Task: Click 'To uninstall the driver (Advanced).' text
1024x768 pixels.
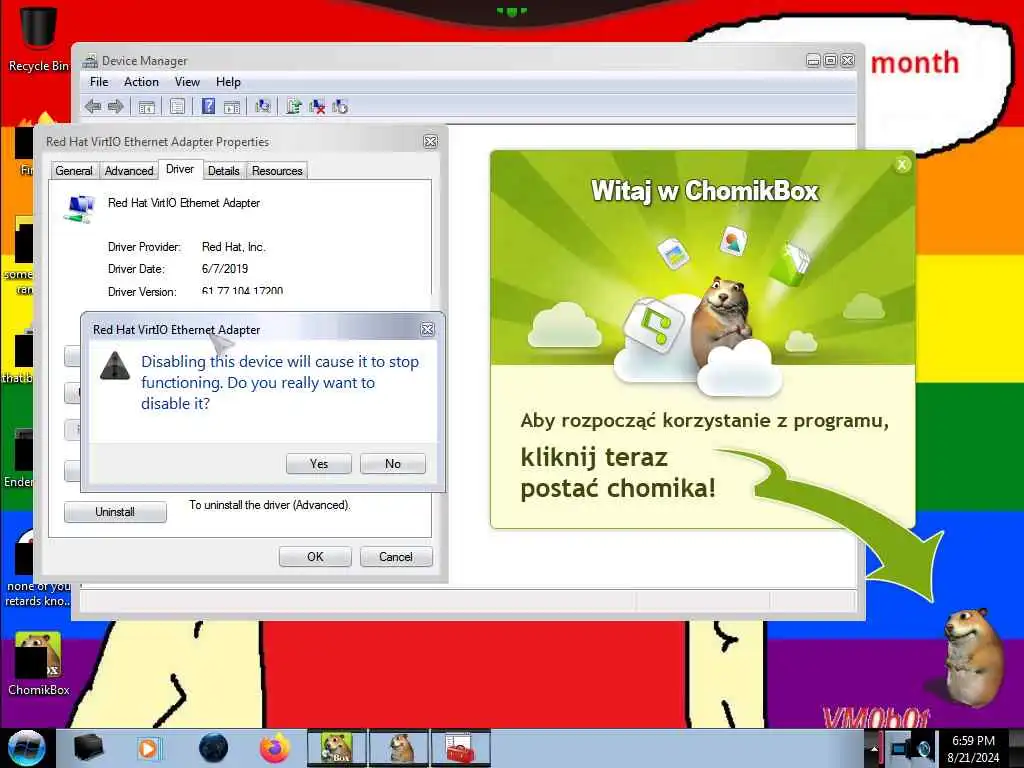Action: click(x=270, y=505)
